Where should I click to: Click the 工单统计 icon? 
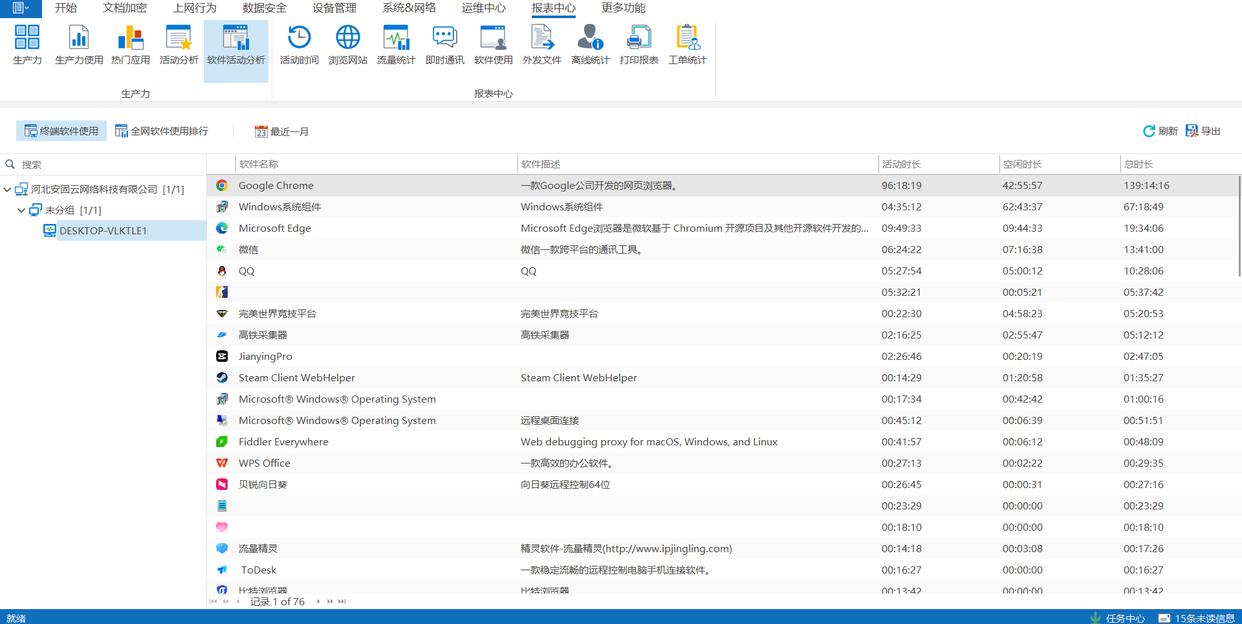point(687,45)
